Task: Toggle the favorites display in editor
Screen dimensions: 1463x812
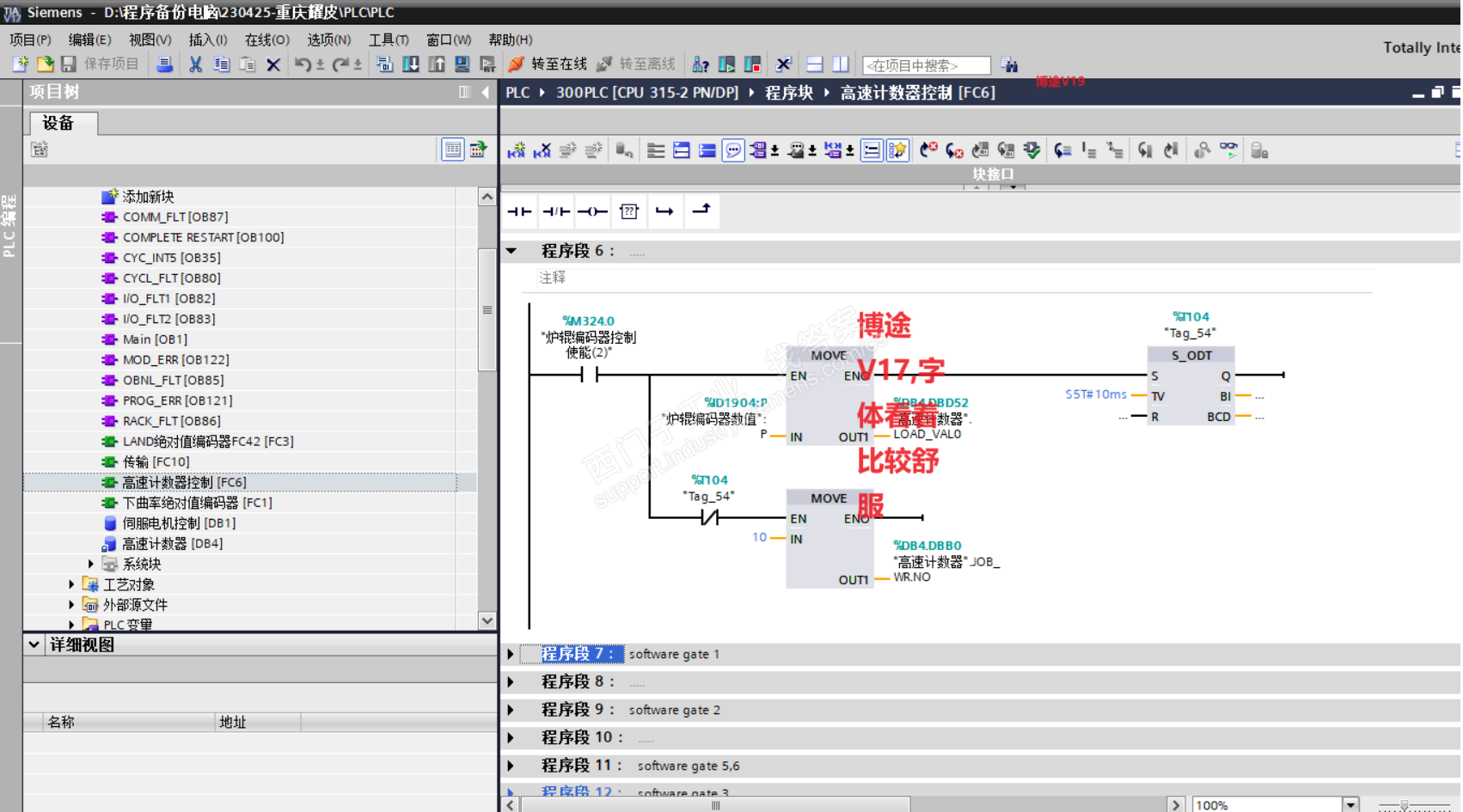Action: pos(897,150)
